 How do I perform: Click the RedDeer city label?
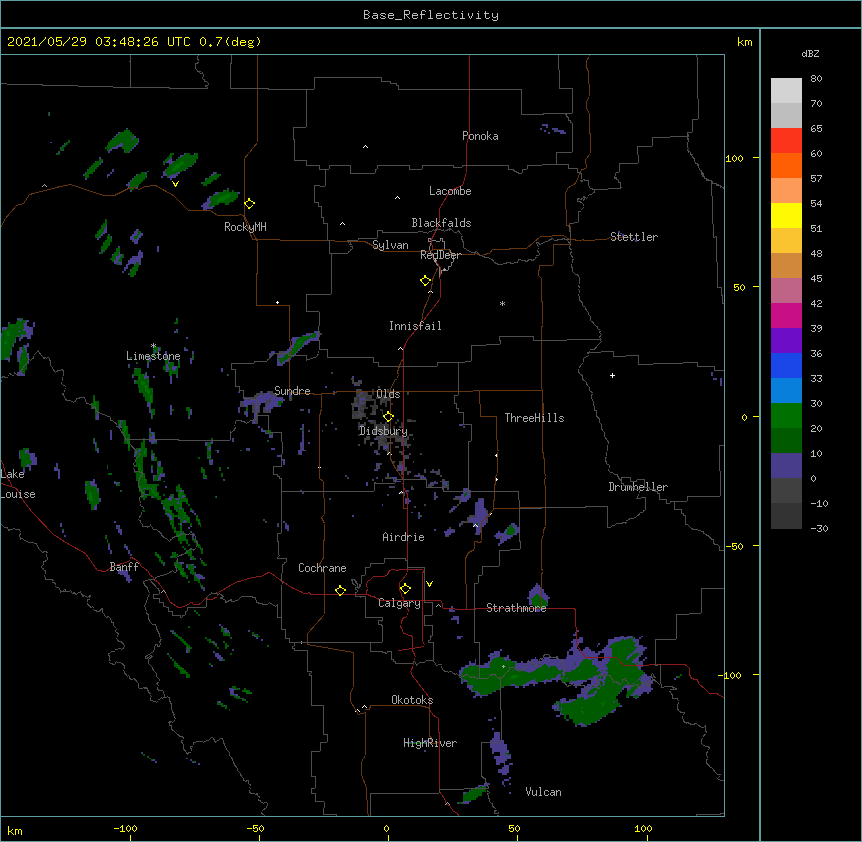click(x=440, y=255)
